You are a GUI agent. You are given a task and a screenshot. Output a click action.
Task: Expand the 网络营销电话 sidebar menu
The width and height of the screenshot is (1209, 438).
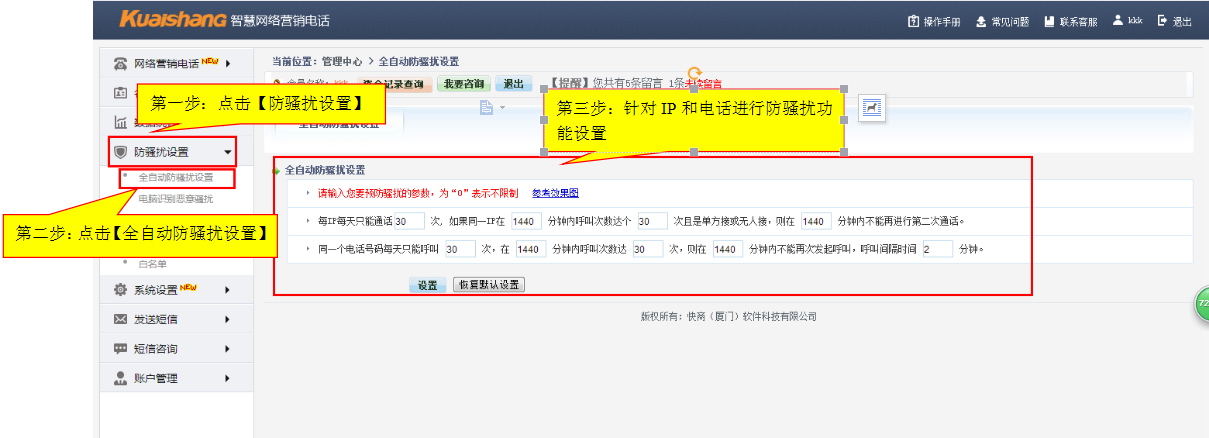click(228, 64)
